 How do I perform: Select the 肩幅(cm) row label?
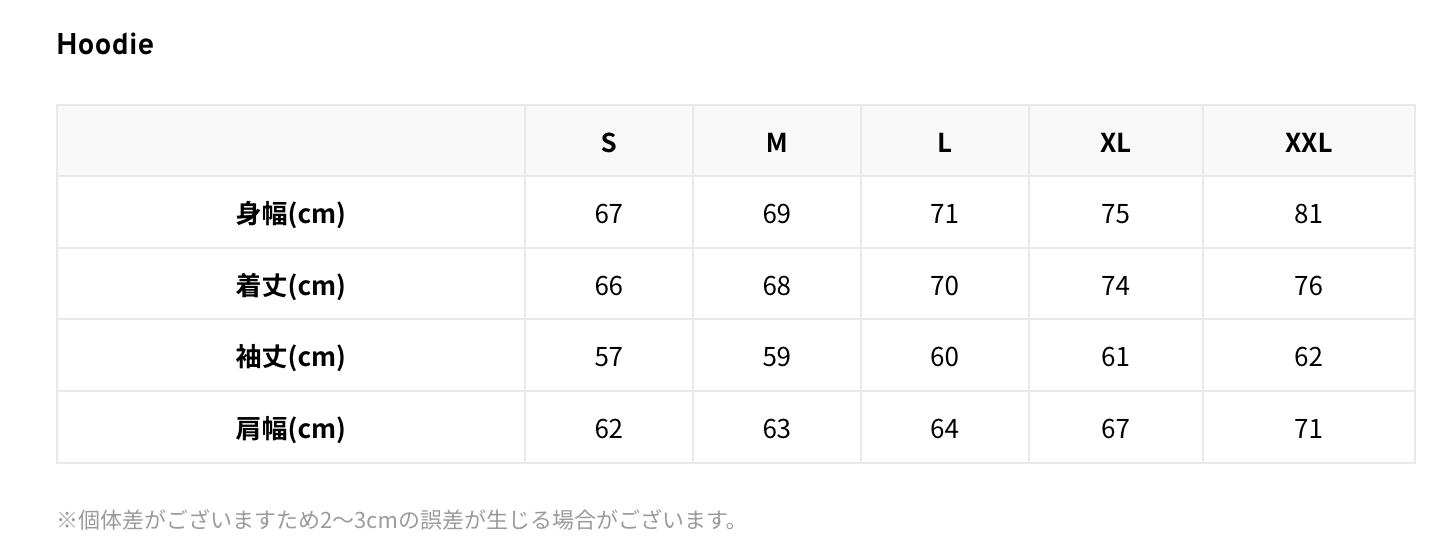tap(290, 428)
